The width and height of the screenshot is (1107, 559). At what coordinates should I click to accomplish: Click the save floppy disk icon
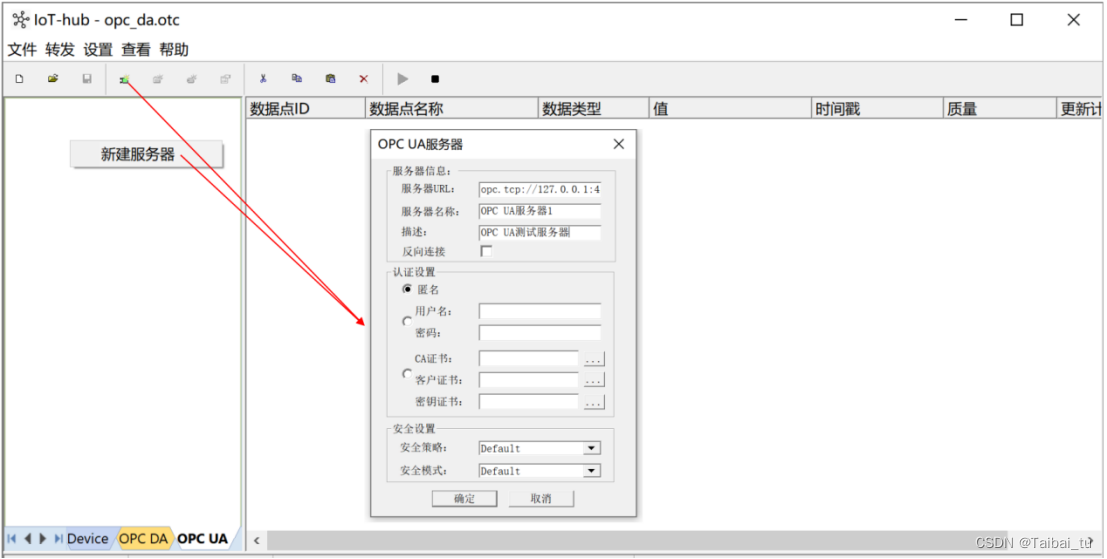pyautogui.click(x=87, y=79)
